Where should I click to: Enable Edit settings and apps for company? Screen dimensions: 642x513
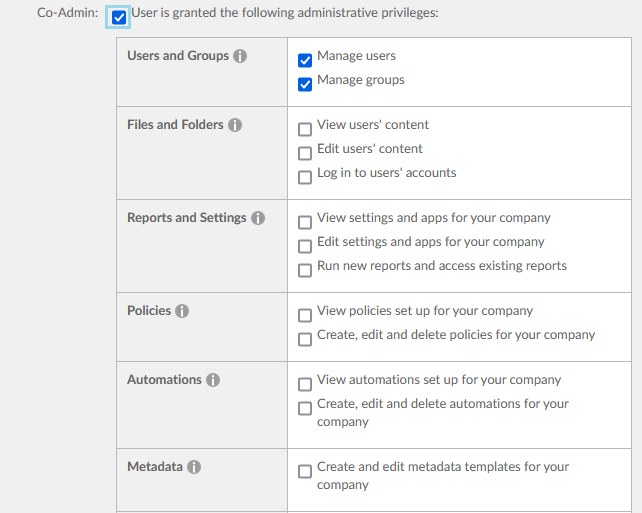click(305, 246)
